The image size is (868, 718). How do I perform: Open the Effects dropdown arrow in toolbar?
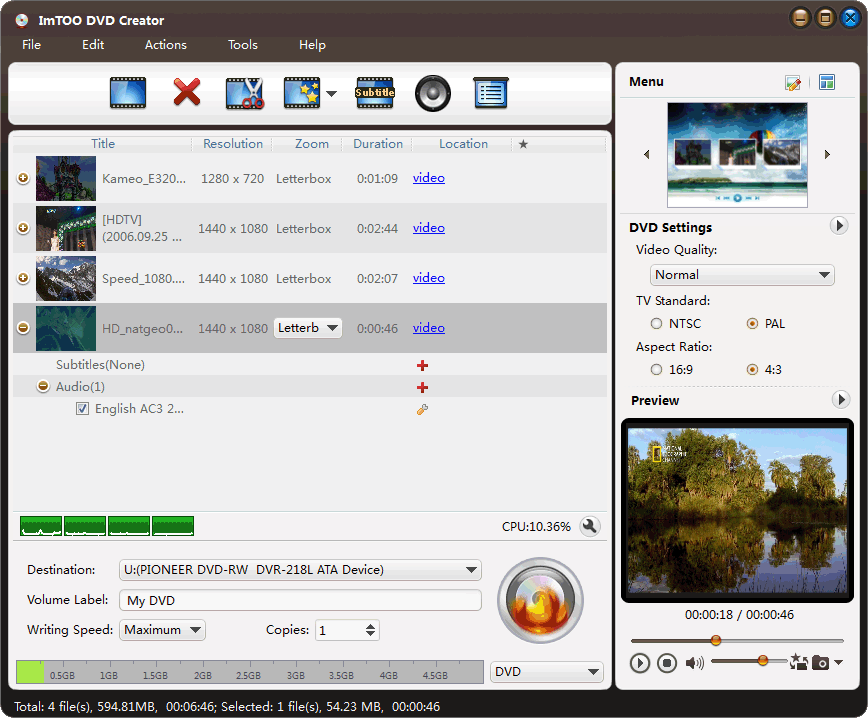click(331, 94)
